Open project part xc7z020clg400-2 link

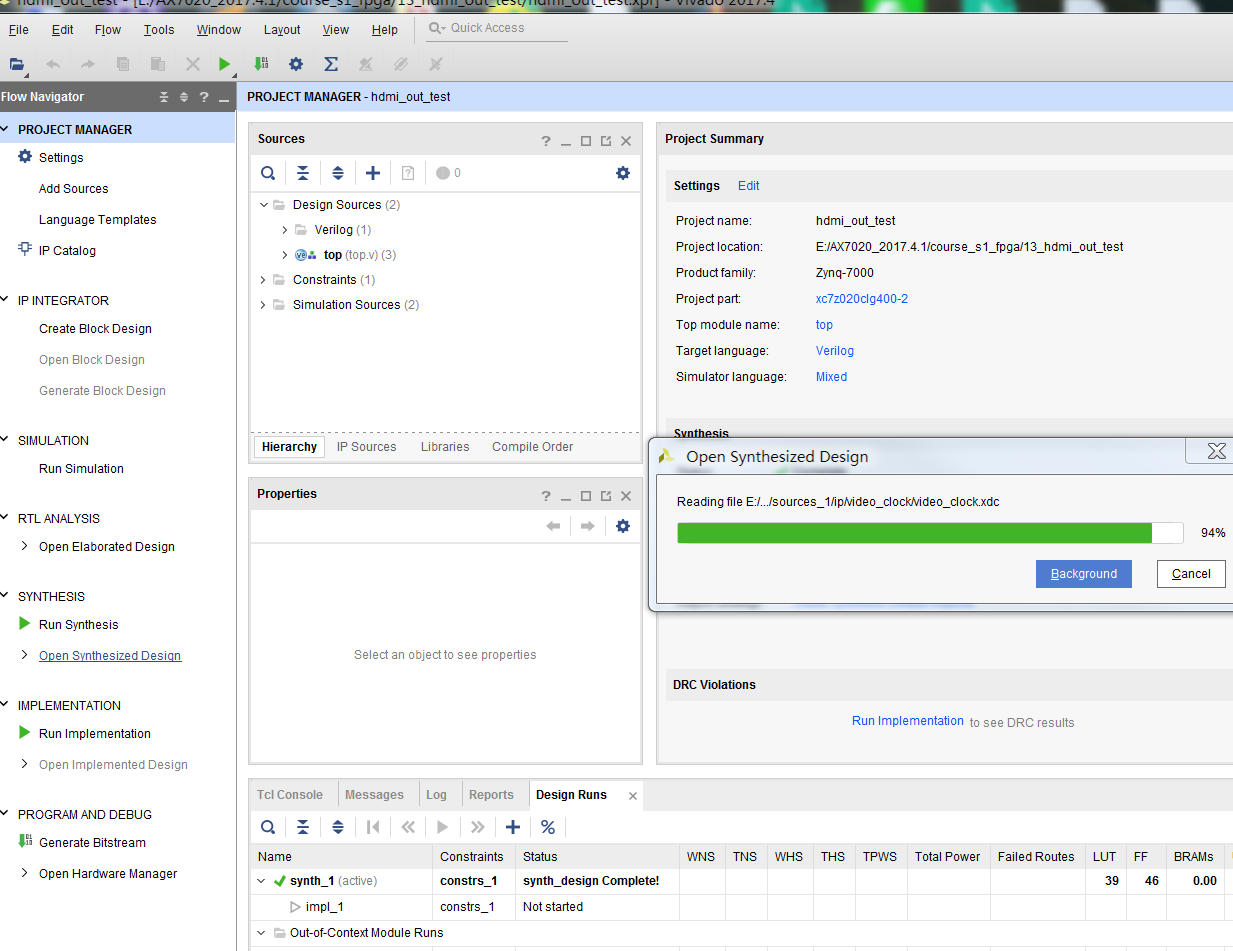(x=862, y=299)
